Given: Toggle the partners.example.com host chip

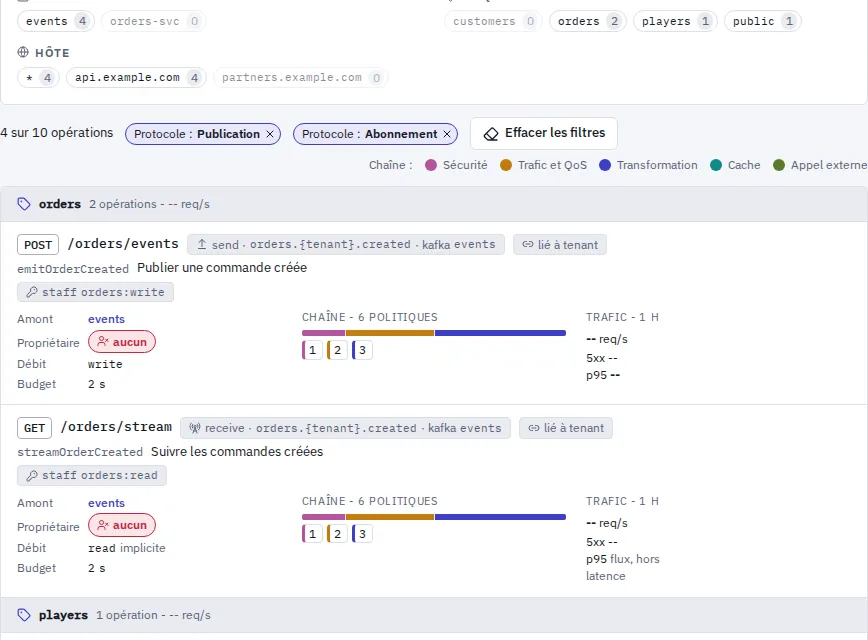Looking at the screenshot, I should (x=301, y=78).
